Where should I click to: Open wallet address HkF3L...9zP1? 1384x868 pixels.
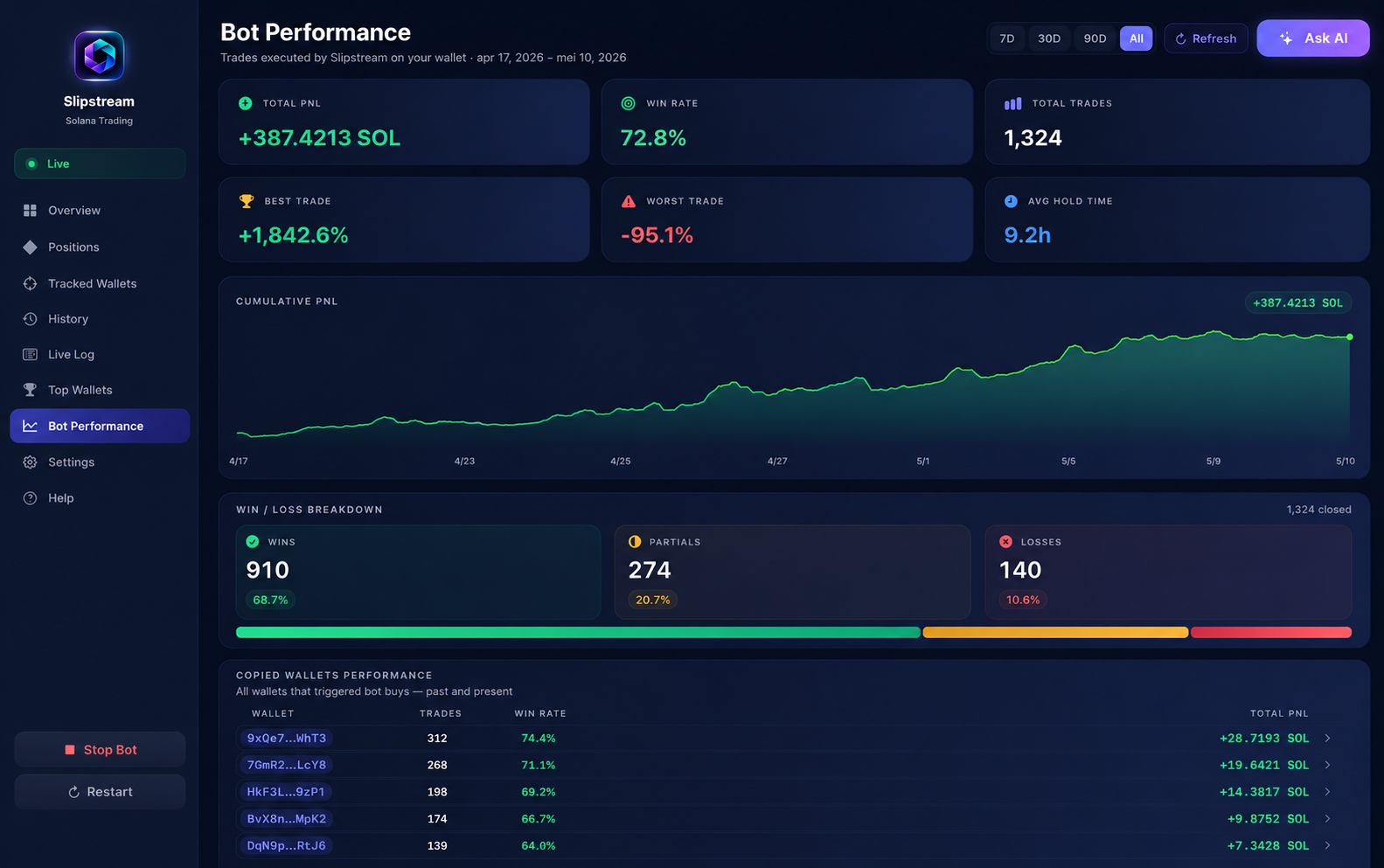pyautogui.click(x=286, y=792)
